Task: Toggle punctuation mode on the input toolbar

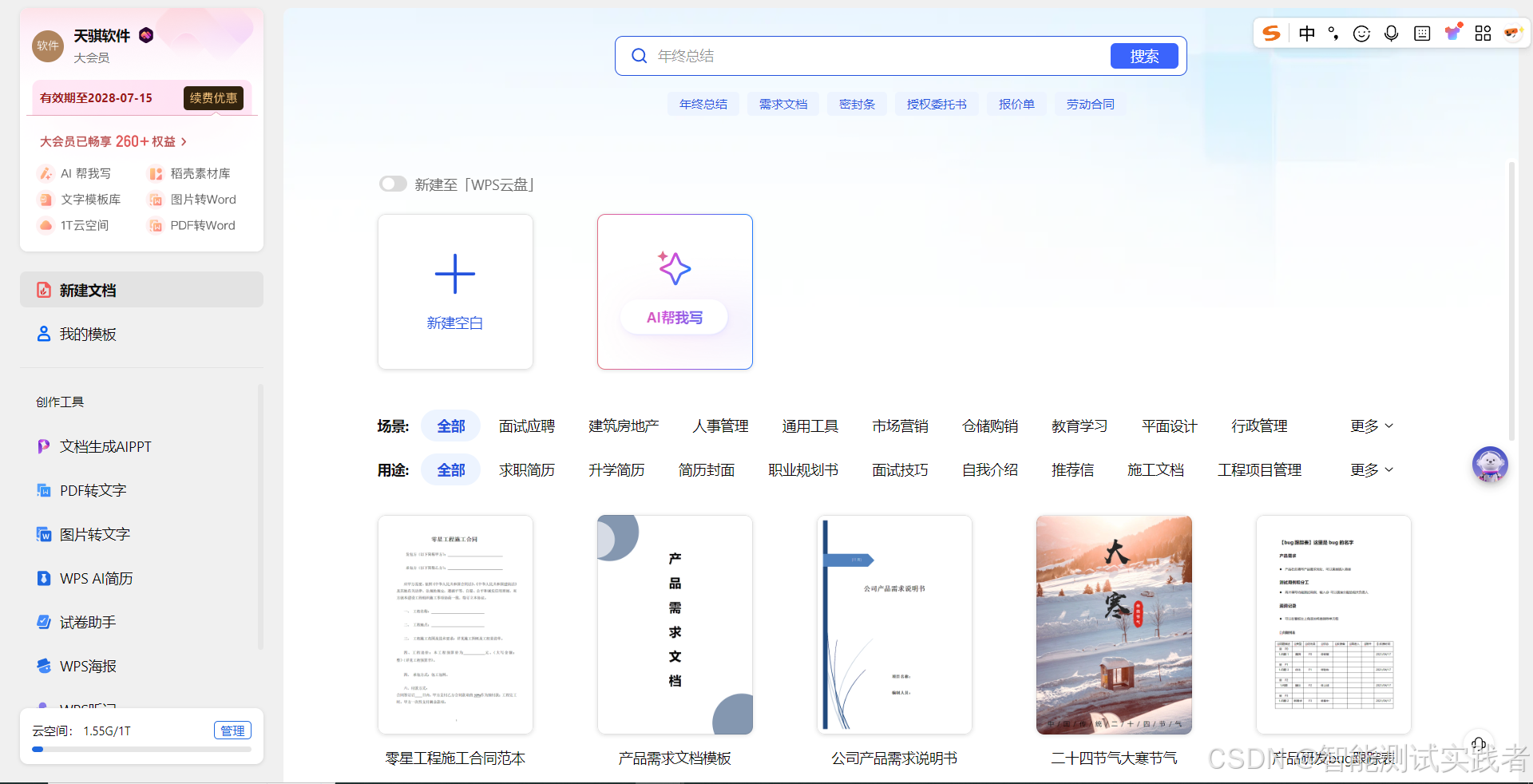Action: 1333,34
